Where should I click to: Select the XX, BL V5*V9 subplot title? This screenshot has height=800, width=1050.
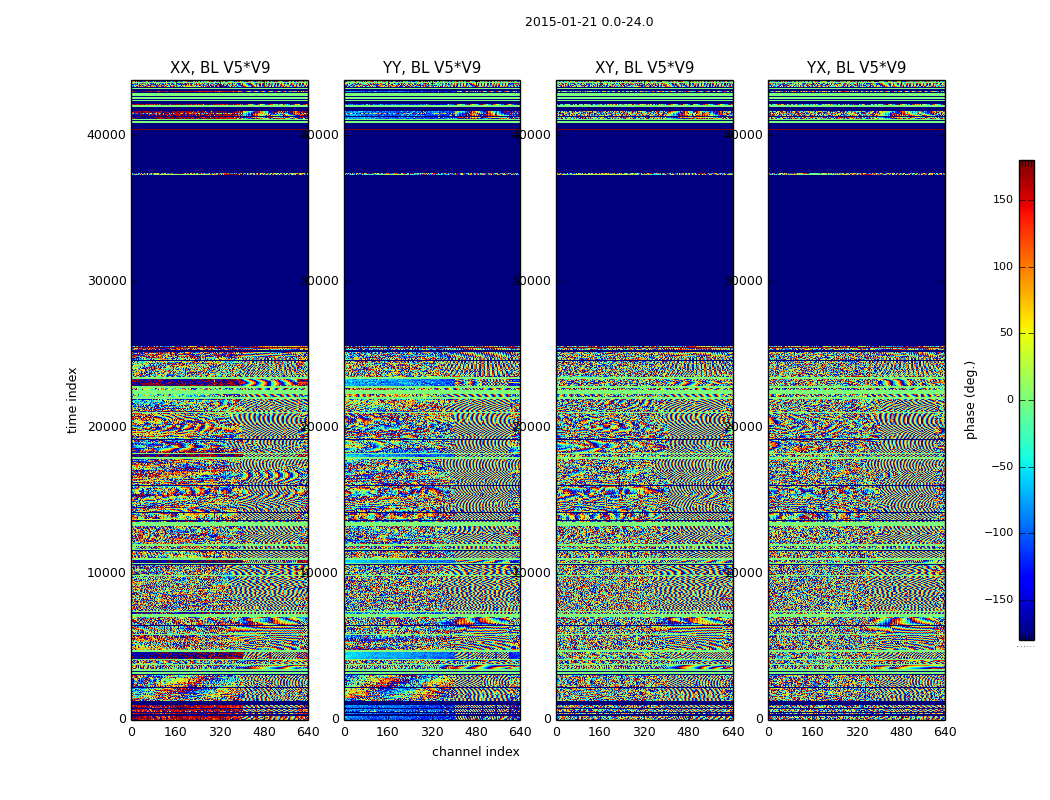tap(220, 68)
